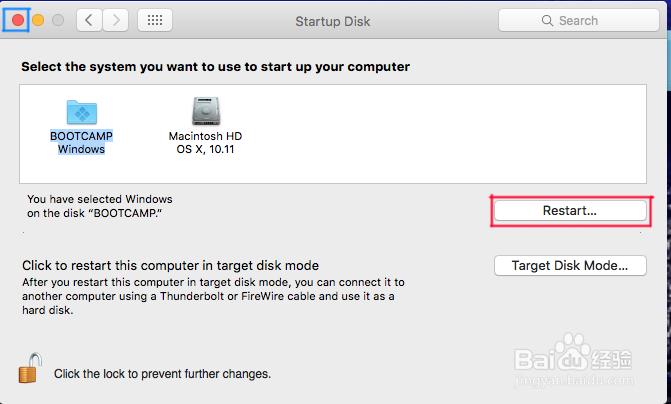Close the Startup Disk window

pos(17,20)
